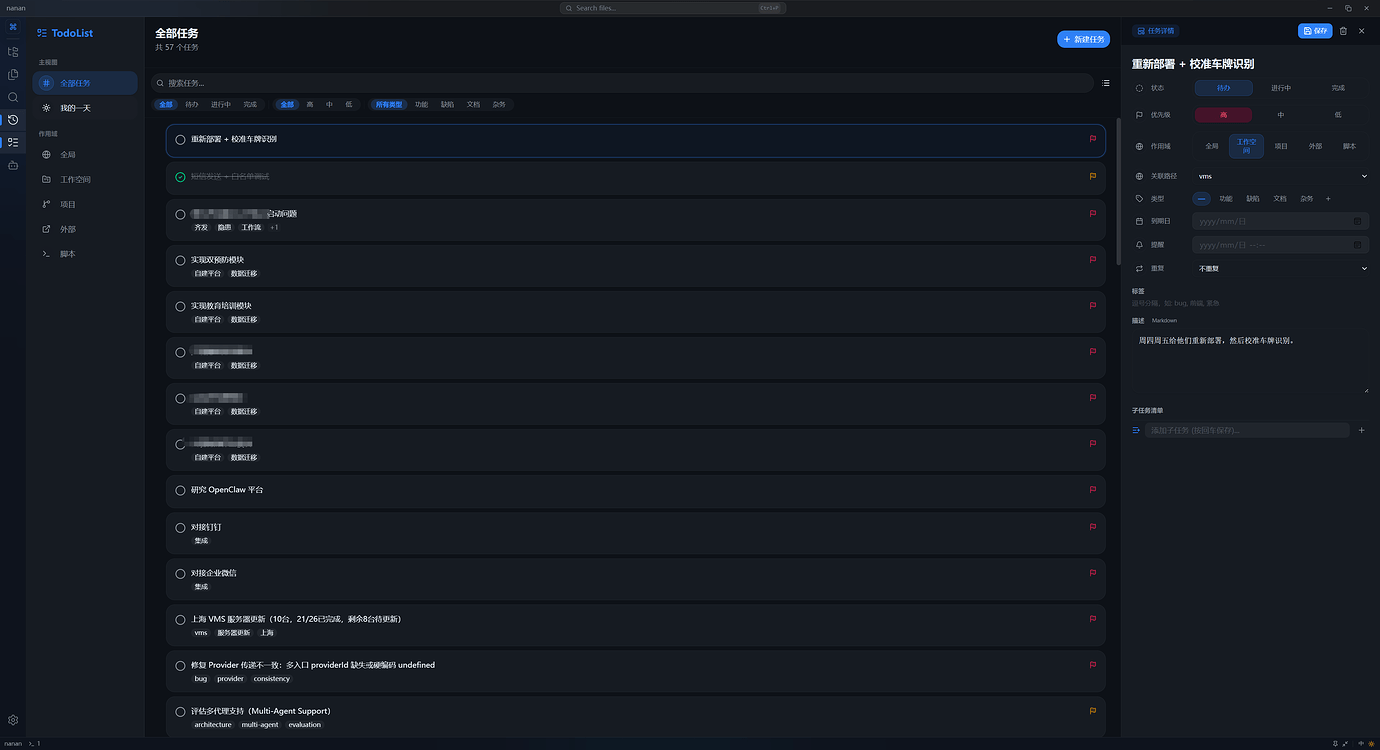Click the 描述 text area
The image size is (1380, 750).
[1250, 361]
